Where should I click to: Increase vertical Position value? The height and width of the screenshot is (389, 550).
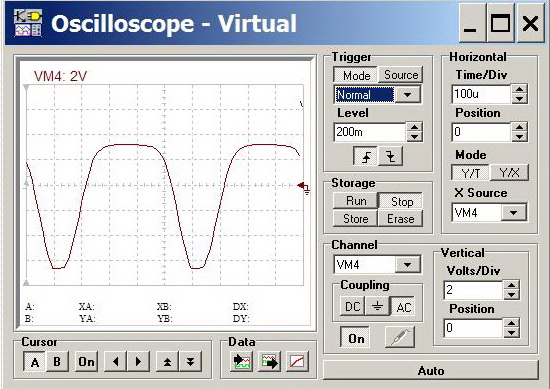tap(511, 323)
